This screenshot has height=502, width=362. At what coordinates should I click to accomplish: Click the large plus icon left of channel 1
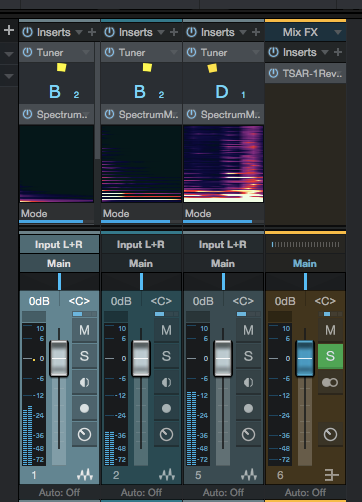pos(9,30)
